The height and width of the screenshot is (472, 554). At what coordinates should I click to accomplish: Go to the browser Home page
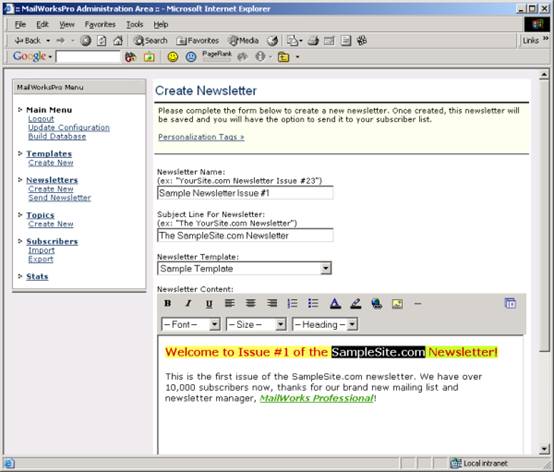118,41
